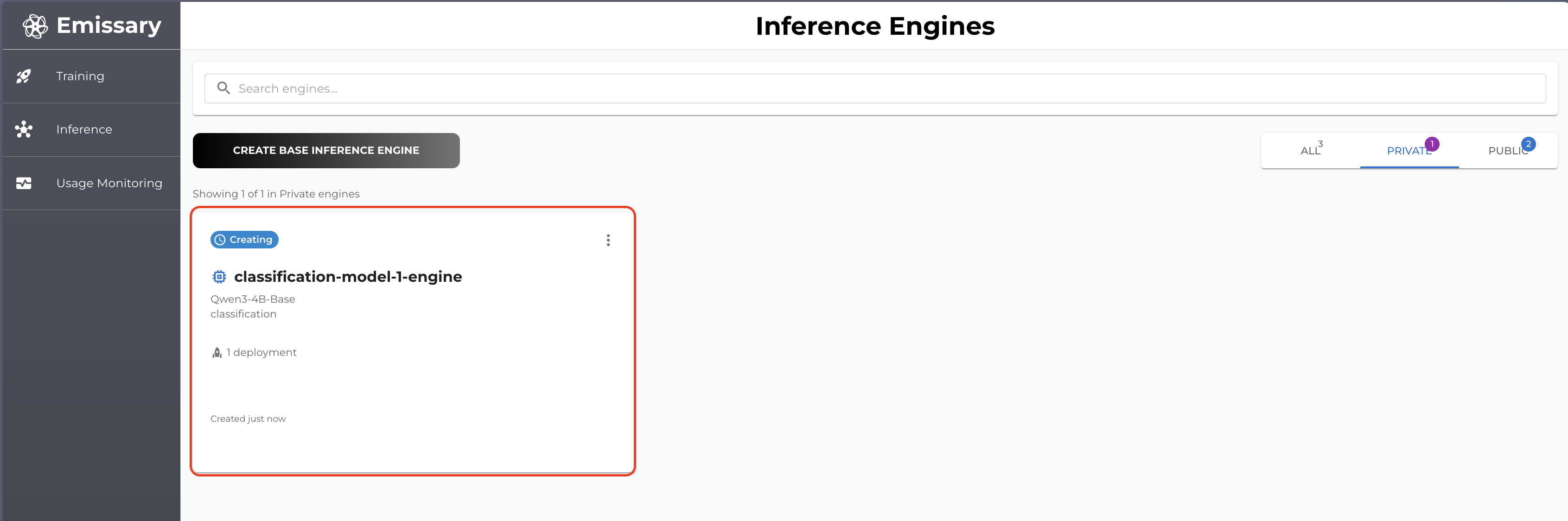
Task: Click the clock icon in Creating badge
Action: [x=221, y=239]
